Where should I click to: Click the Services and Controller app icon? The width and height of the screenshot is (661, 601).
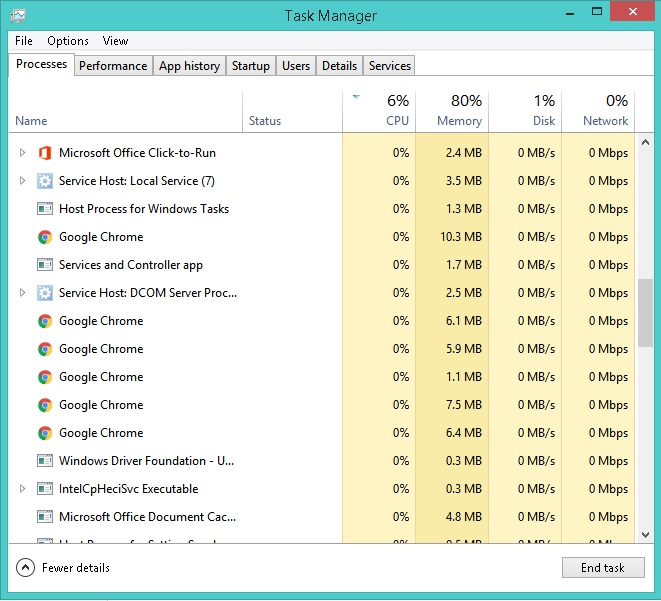pos(45,265)
